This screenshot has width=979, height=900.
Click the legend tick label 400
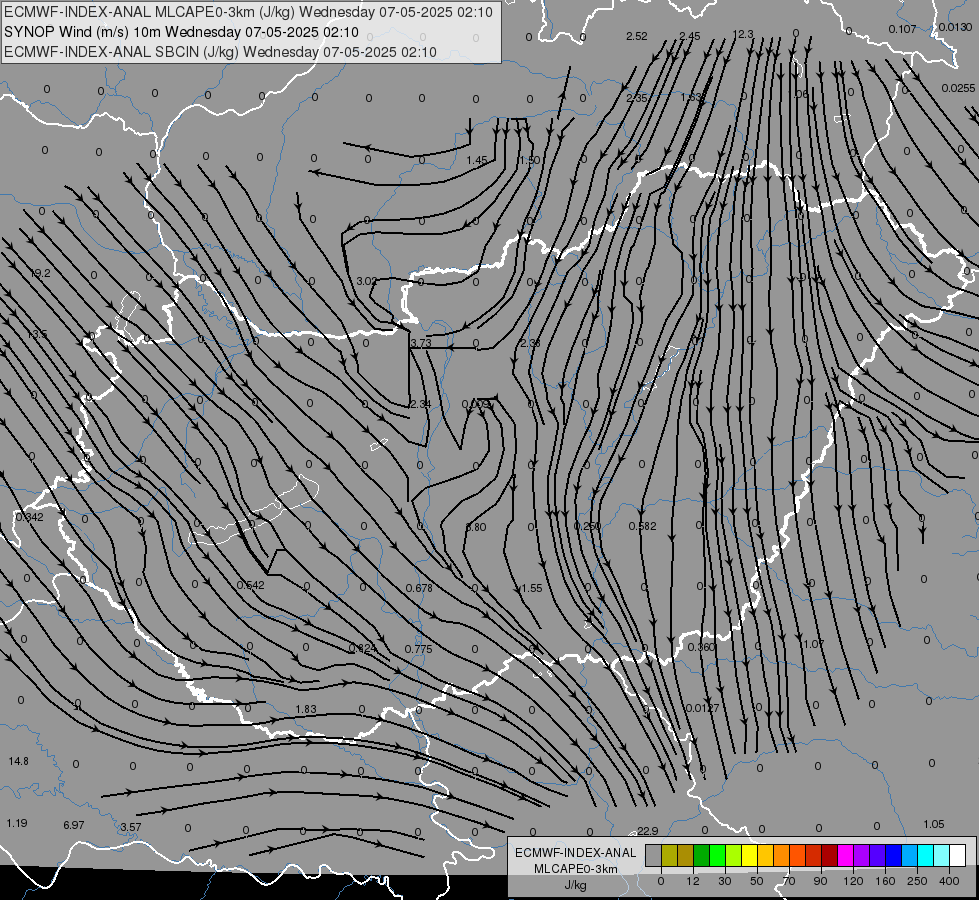tap(949, 881)
